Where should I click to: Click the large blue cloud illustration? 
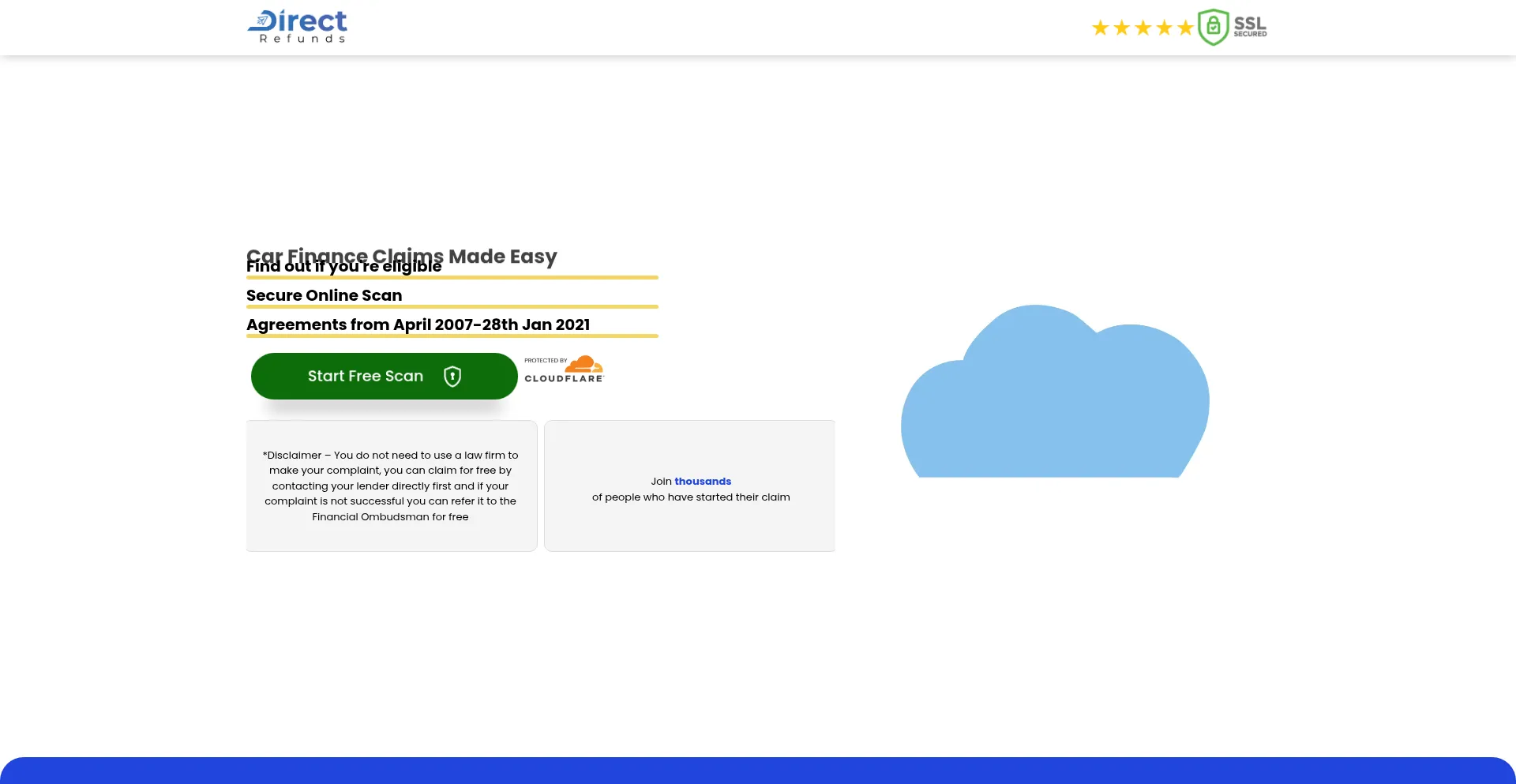pyautogui.click(x=1054, y=395)
